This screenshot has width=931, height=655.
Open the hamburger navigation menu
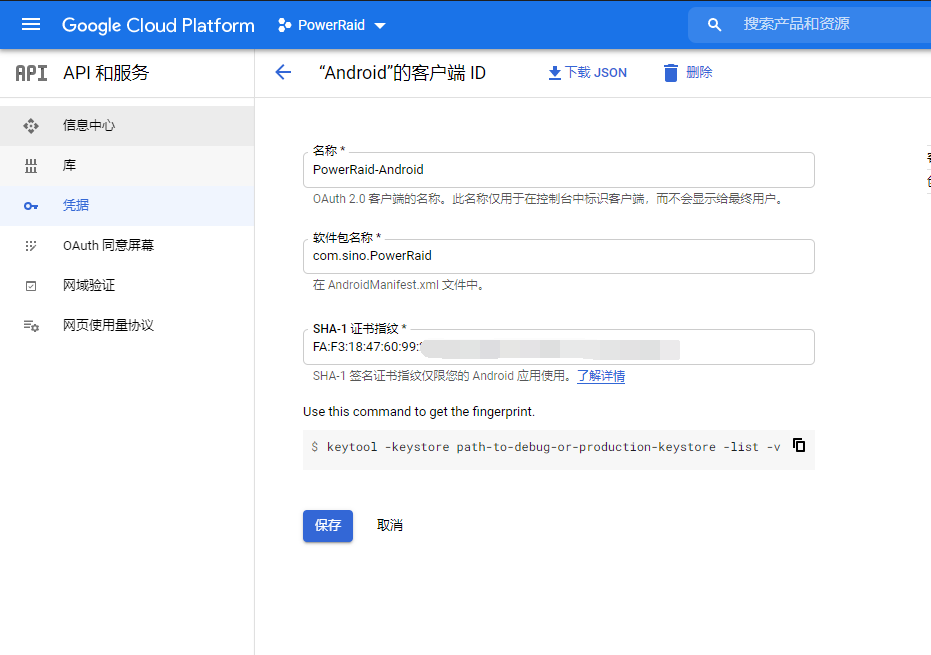(31, 24)
